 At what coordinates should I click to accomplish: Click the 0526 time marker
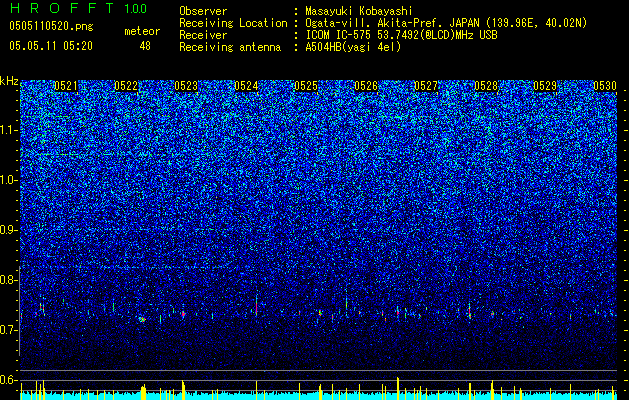pos(366,86)
